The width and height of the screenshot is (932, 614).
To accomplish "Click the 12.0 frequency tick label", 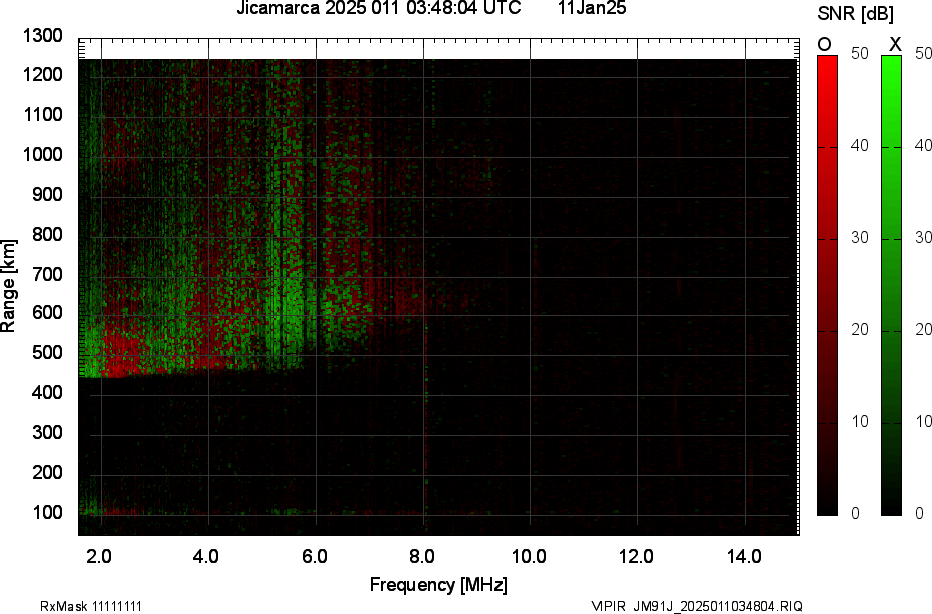I will (636, 557).
